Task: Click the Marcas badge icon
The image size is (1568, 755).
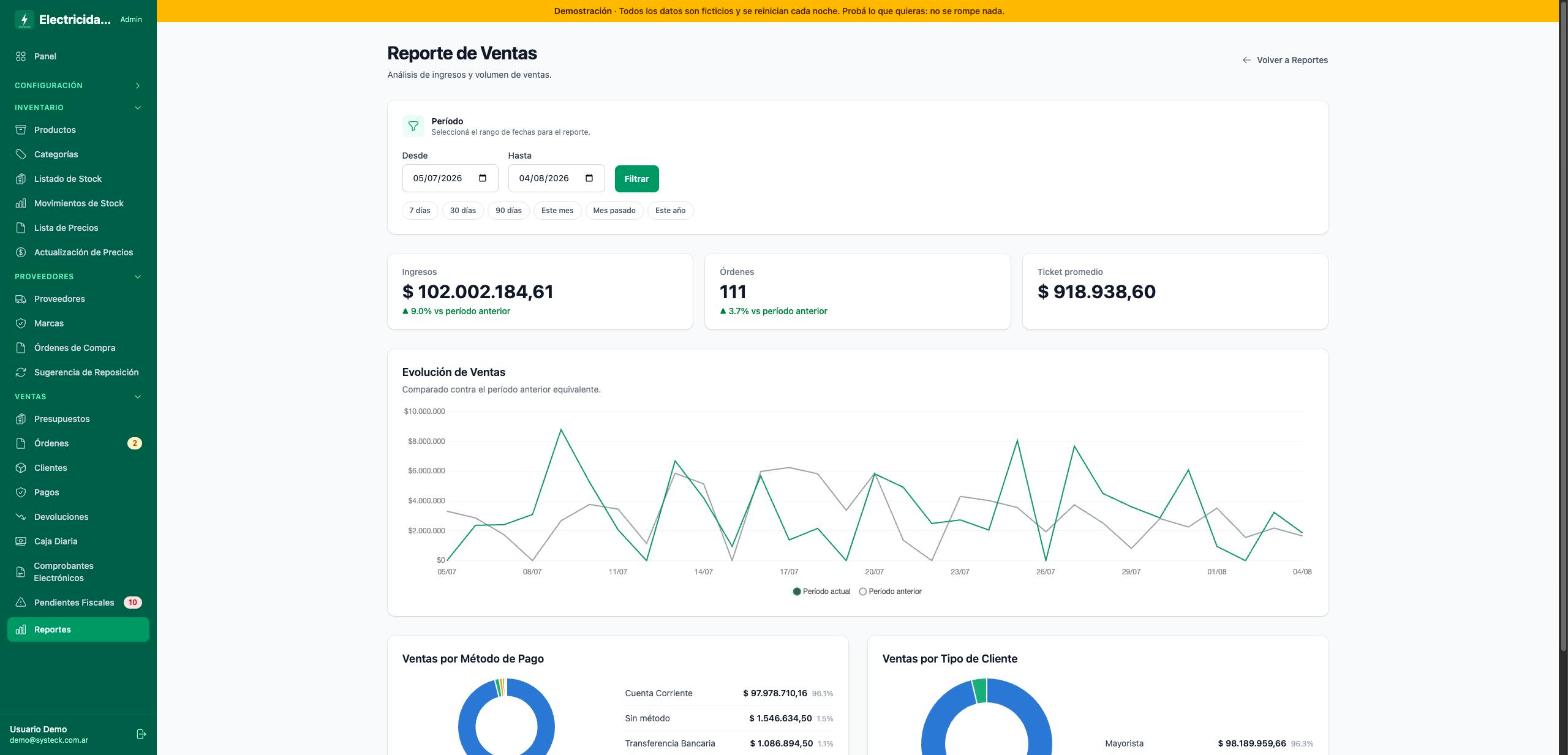Action: pyautogui.click(x=20, y=323)
